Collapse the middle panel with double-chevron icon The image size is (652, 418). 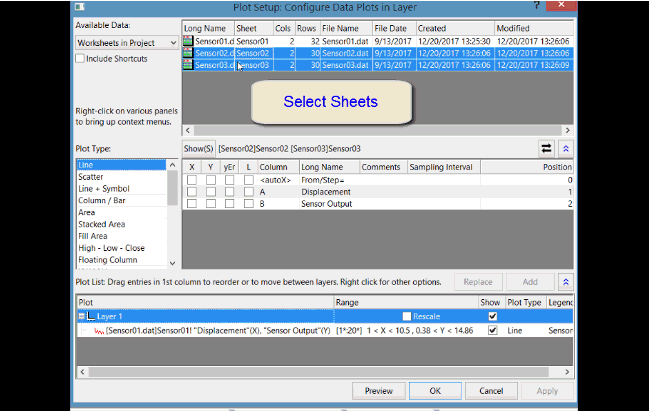tap(566, 148)
